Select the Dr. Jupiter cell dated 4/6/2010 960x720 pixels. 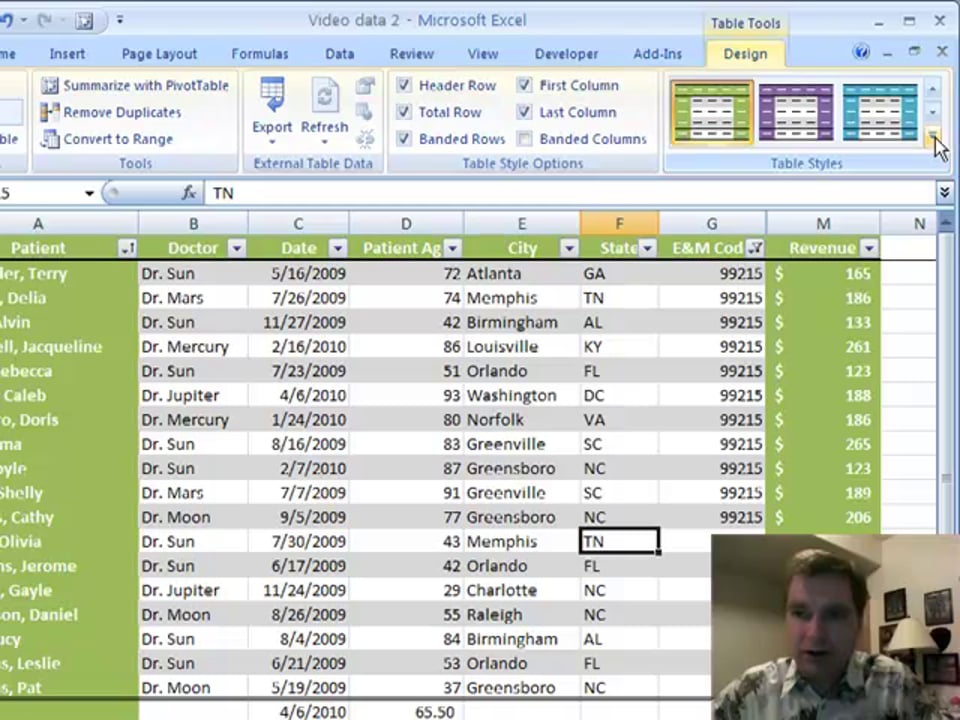coord(193,396)
